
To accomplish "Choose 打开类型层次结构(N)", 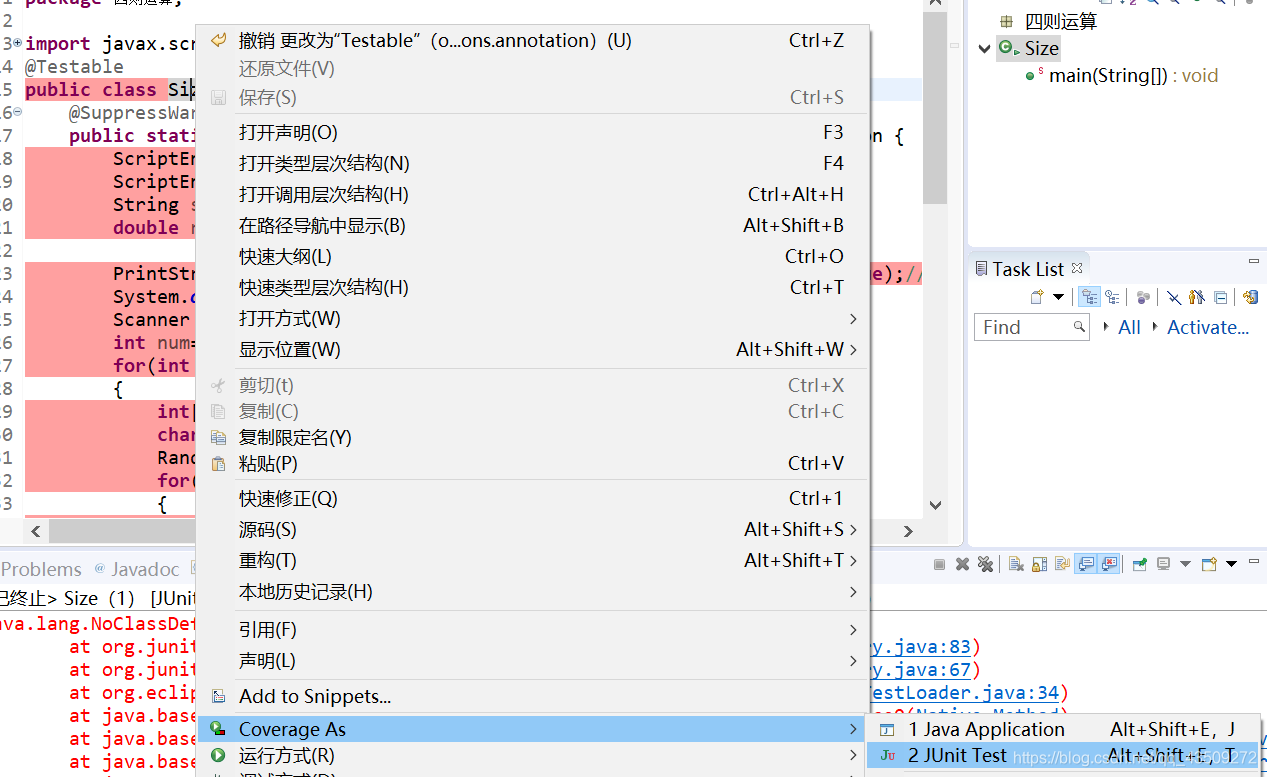I will (x=534, y=163).
